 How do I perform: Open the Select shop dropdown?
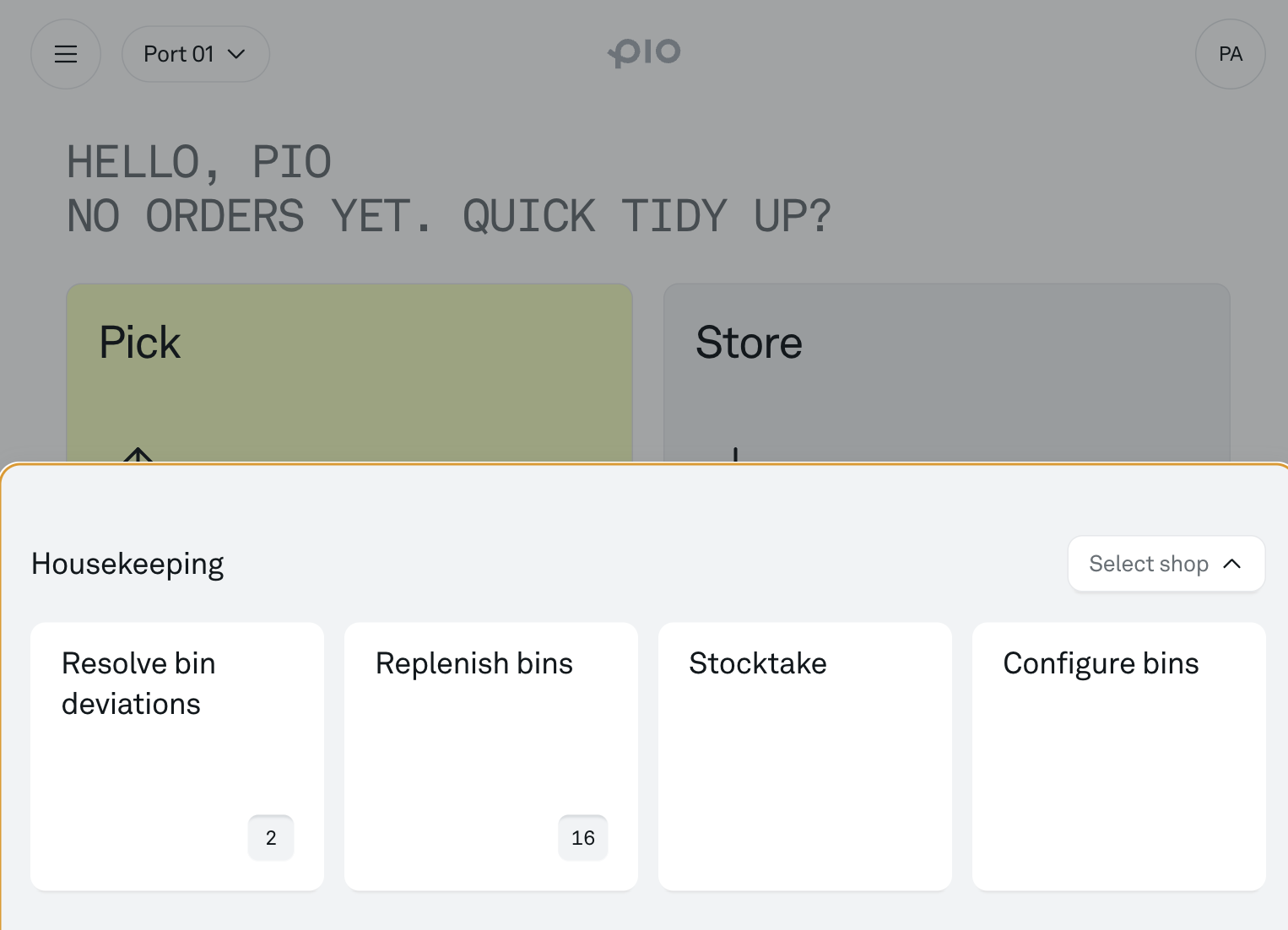[x=1166, y=564]
